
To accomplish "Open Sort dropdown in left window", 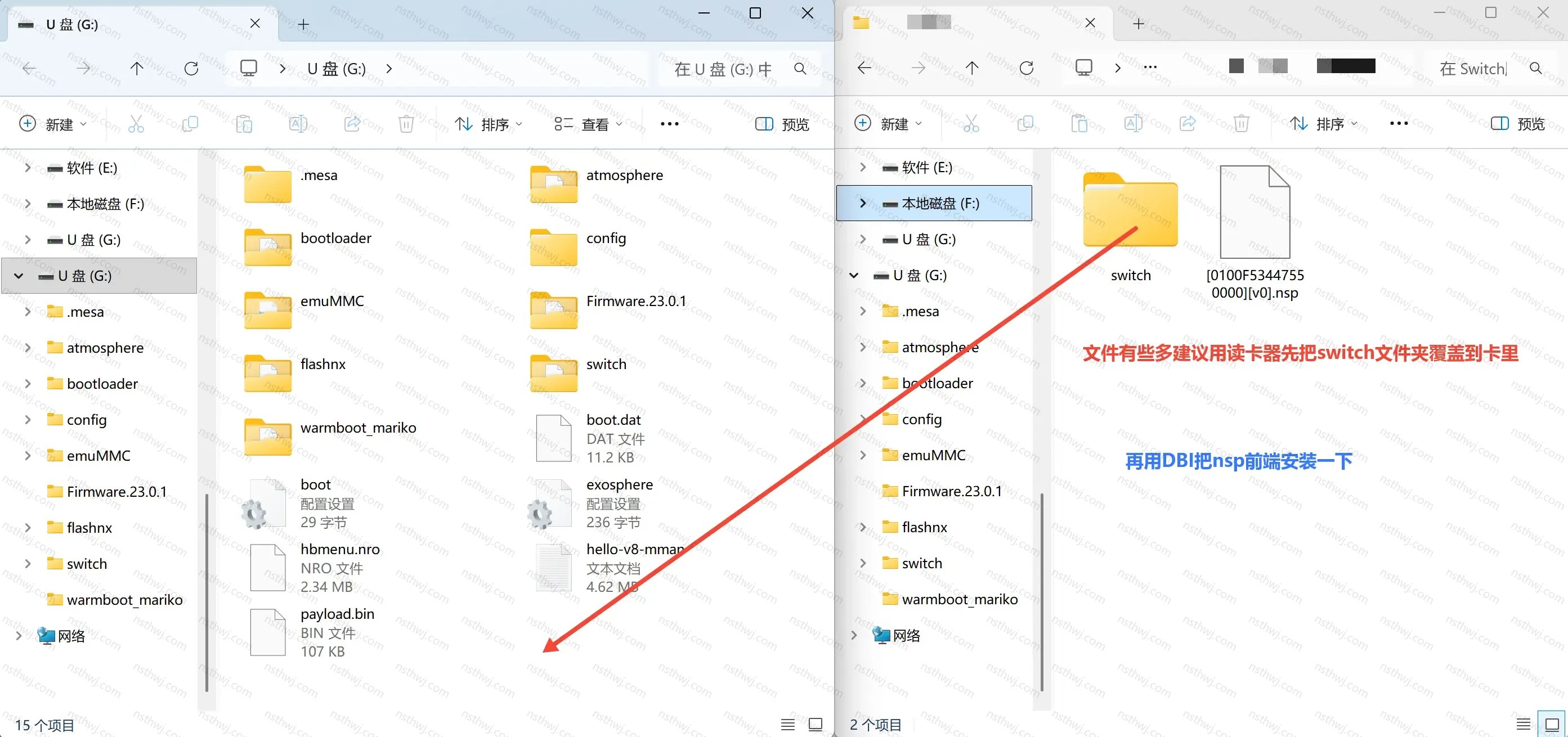I will [489, 124].
